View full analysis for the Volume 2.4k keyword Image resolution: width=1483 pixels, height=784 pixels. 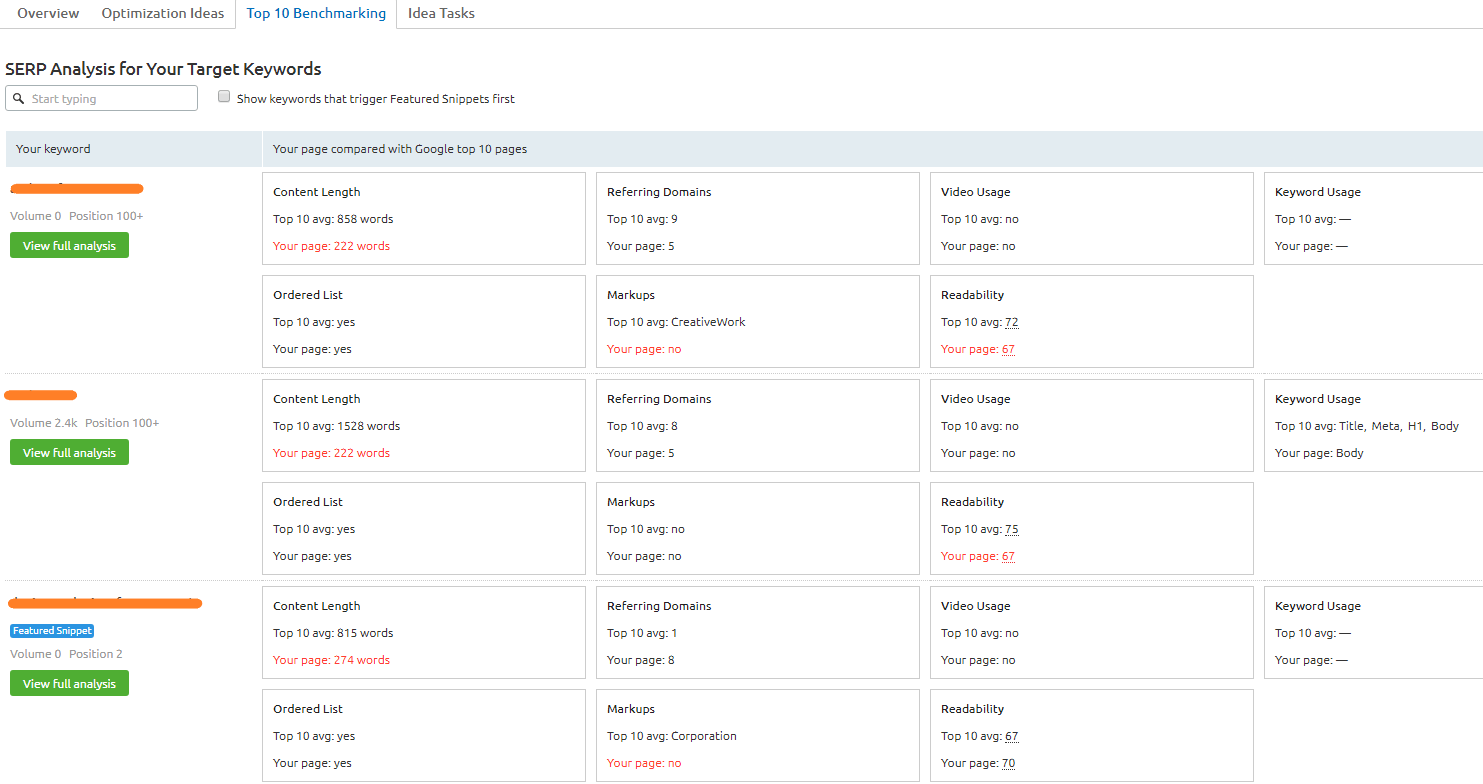click(x=69, y=453)
